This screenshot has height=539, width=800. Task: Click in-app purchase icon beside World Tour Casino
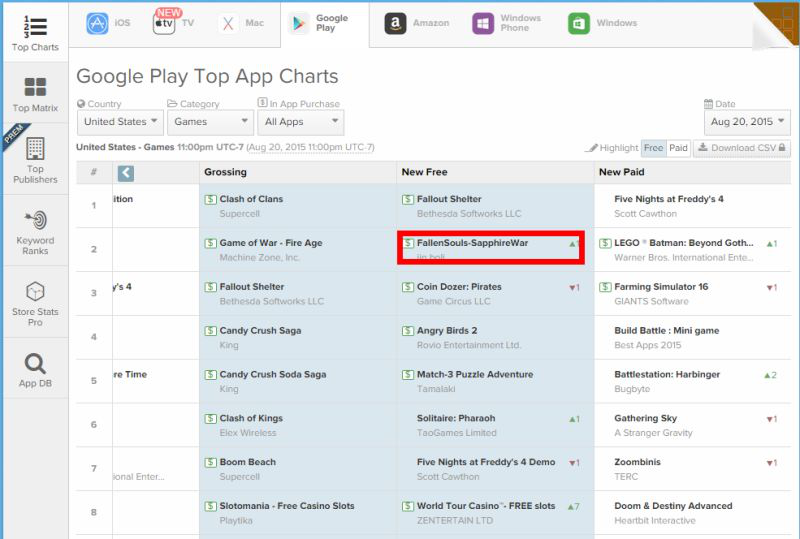pos(408,507)
